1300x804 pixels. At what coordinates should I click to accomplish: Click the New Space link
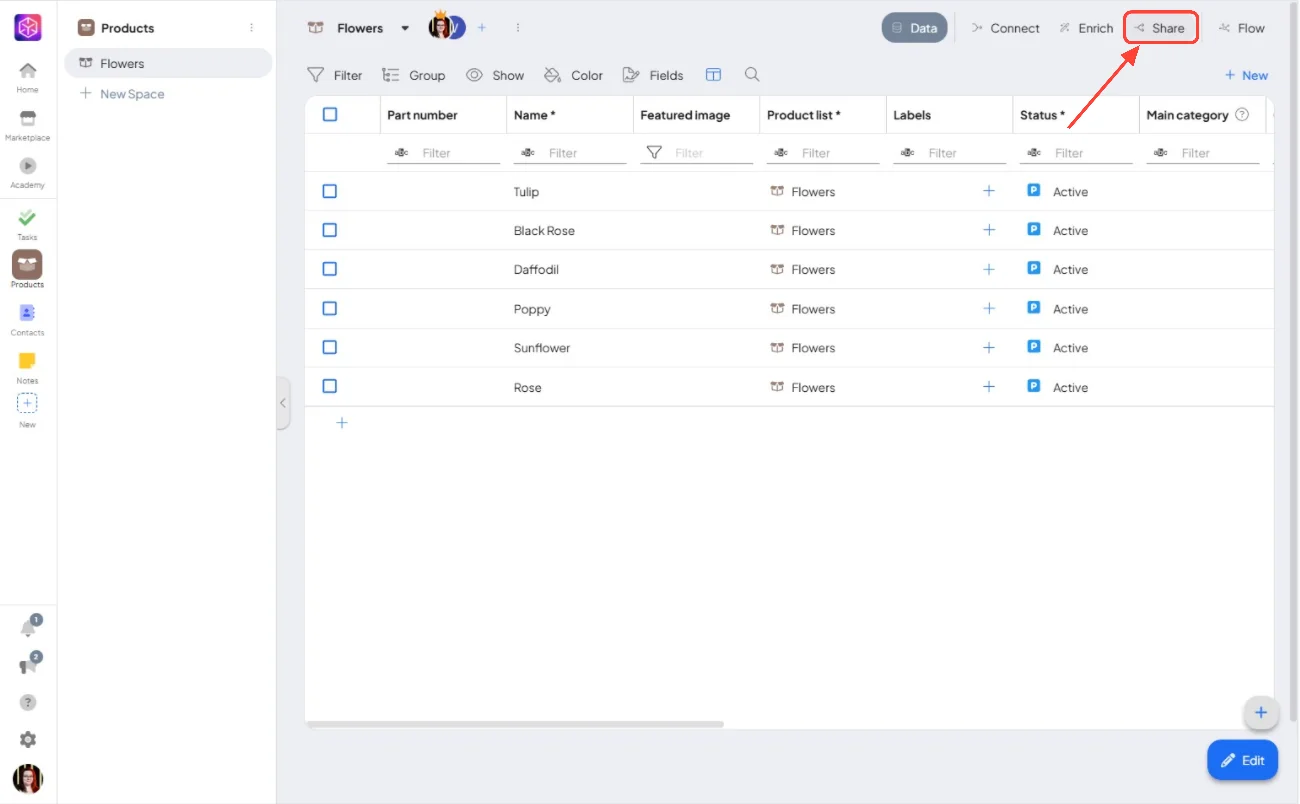(122, 94)
